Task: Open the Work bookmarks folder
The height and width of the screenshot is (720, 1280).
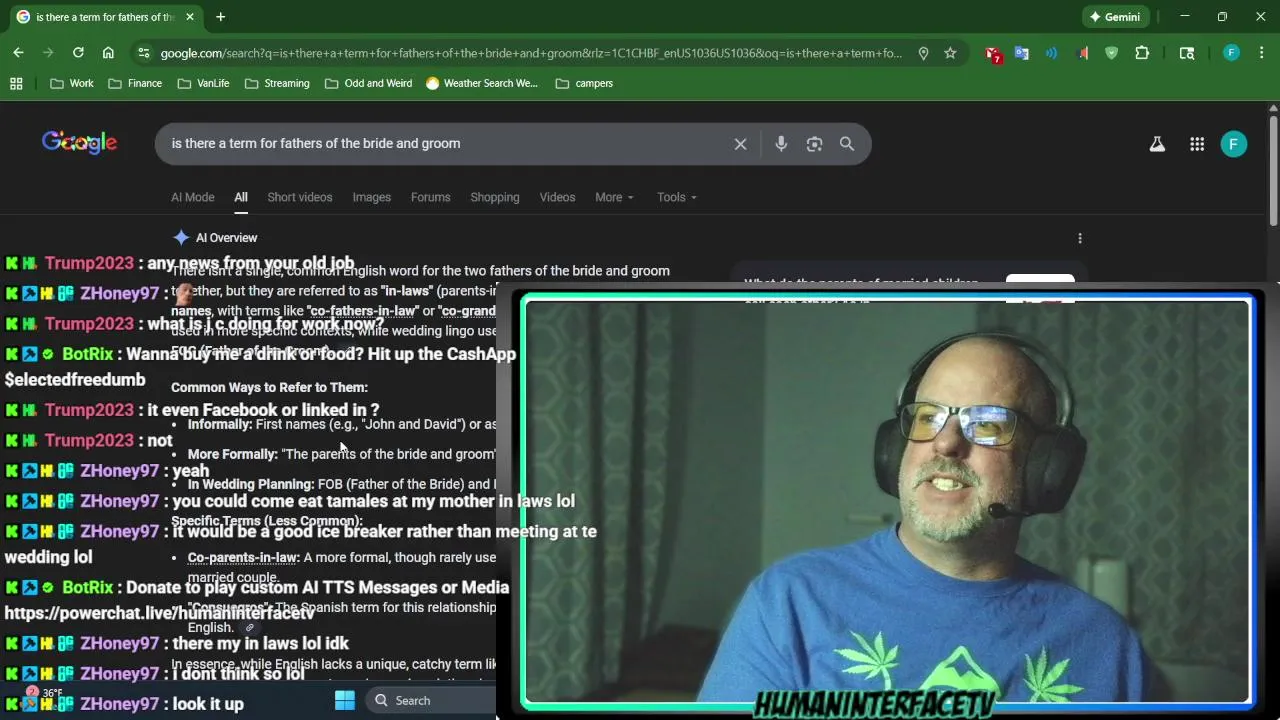Action: [71, 83]
